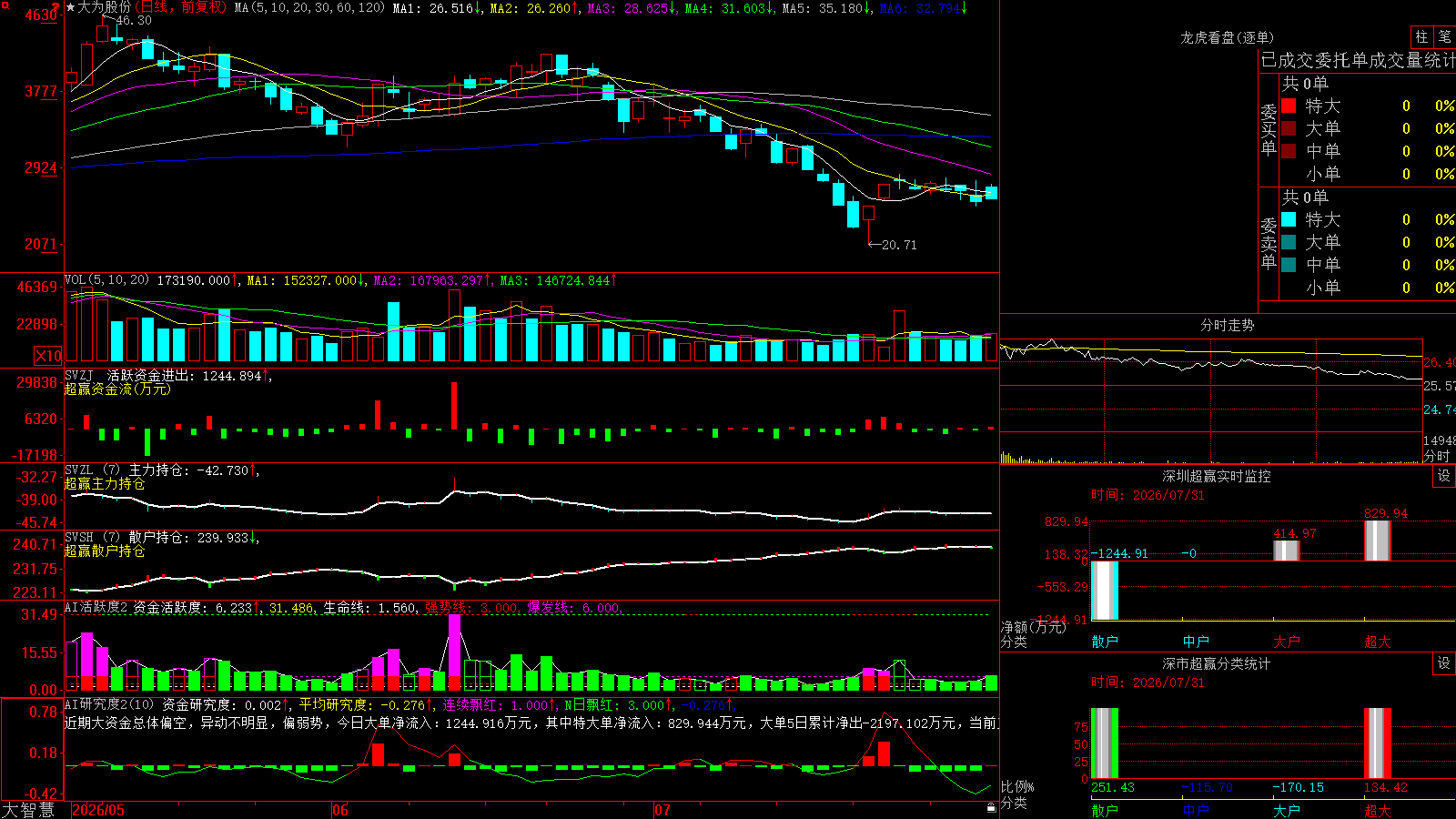Click 中户 category in 深圳超赢实时监控 chart
This screenshot has width=1456, height=819.
1196,642
